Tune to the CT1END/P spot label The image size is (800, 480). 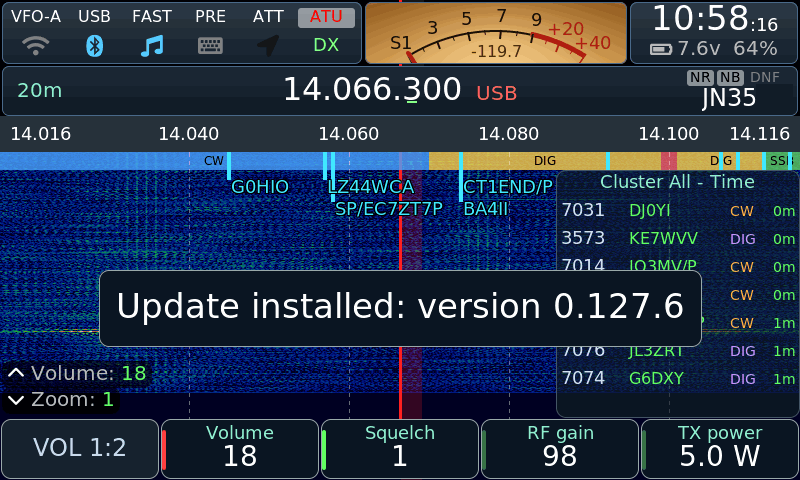click(x=508, y=187)
